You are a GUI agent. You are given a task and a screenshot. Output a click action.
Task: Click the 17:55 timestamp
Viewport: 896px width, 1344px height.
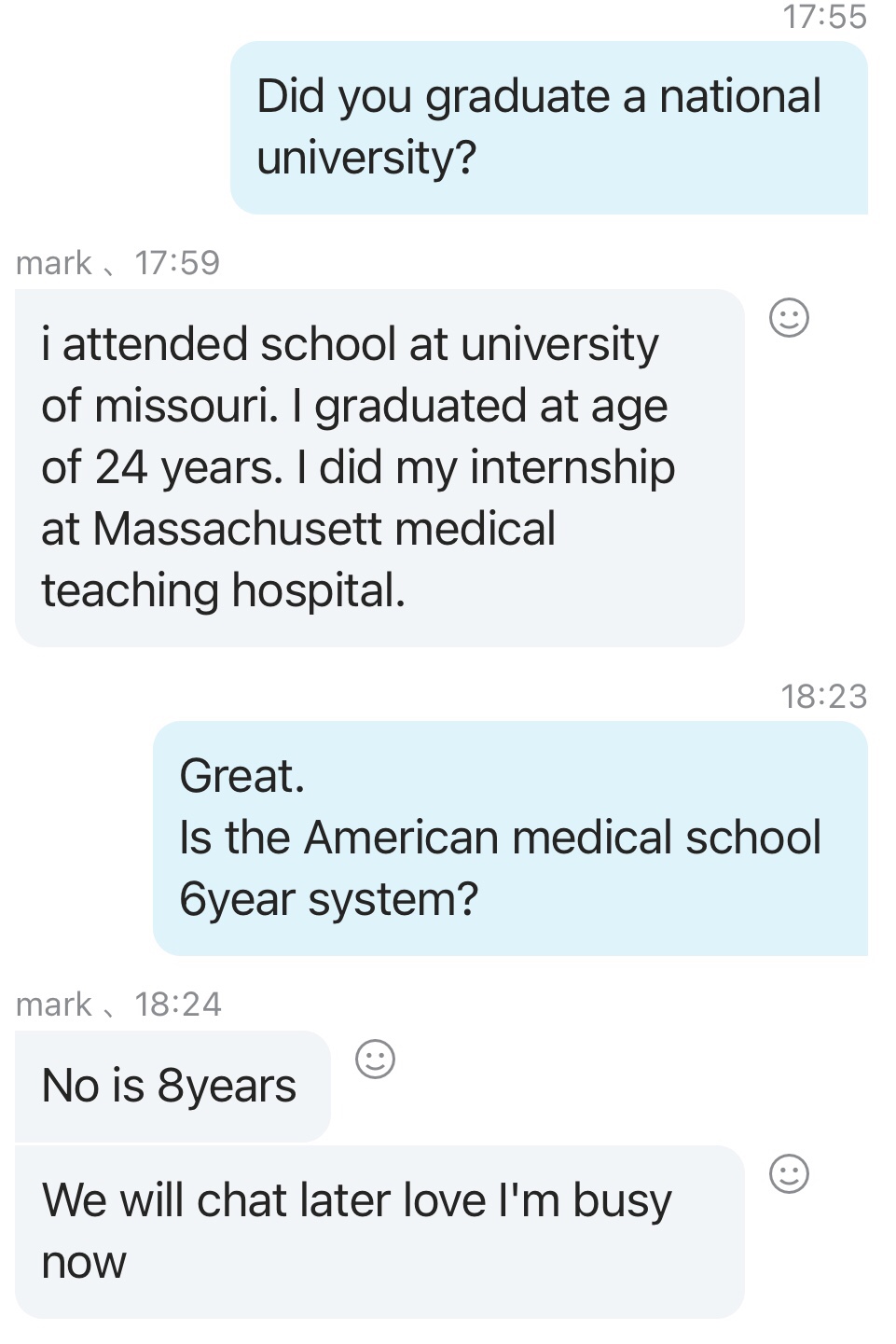click(825, 17)
